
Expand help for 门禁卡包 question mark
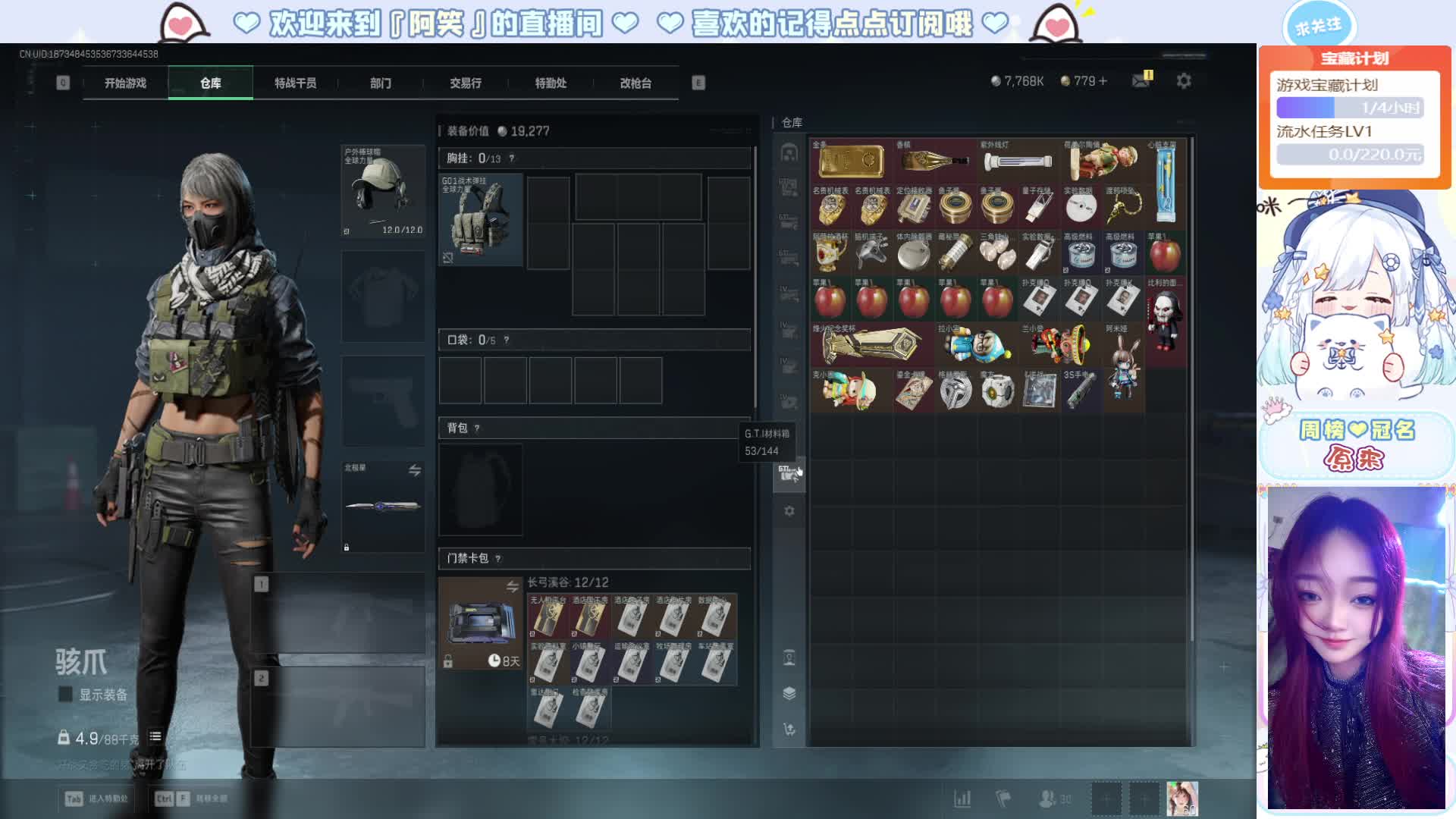click(x=498, y=559)
